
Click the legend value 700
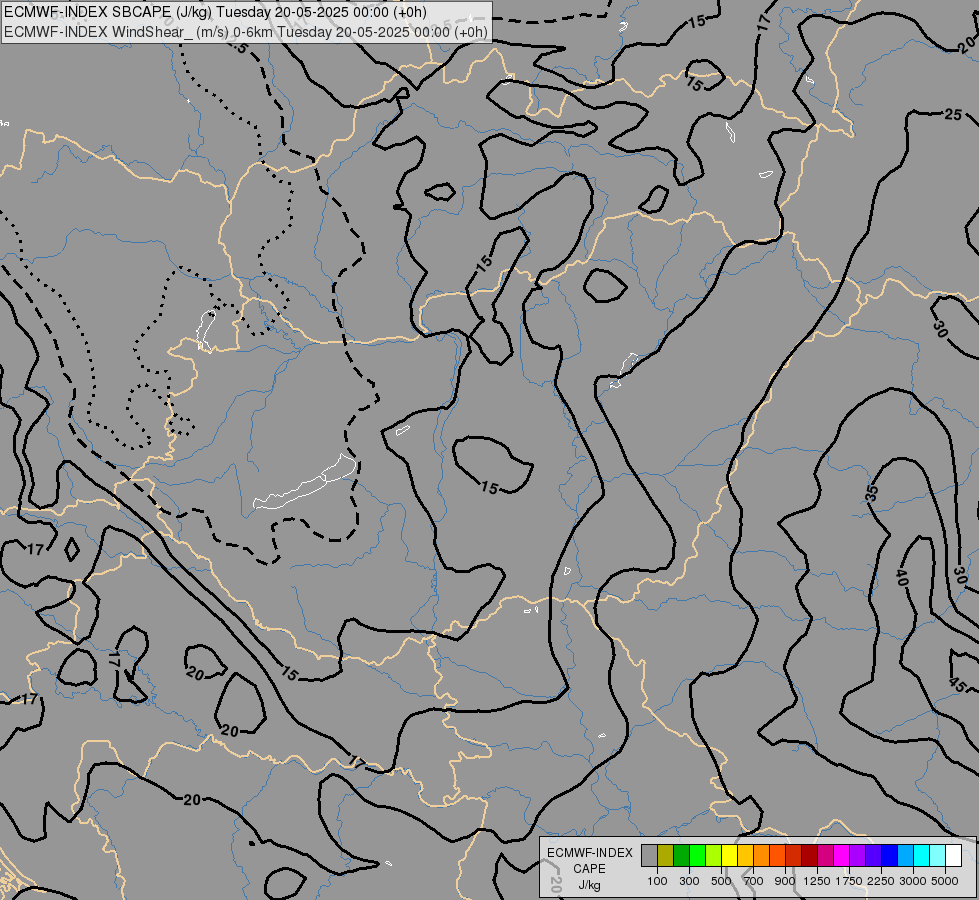[x=754, y=881]
